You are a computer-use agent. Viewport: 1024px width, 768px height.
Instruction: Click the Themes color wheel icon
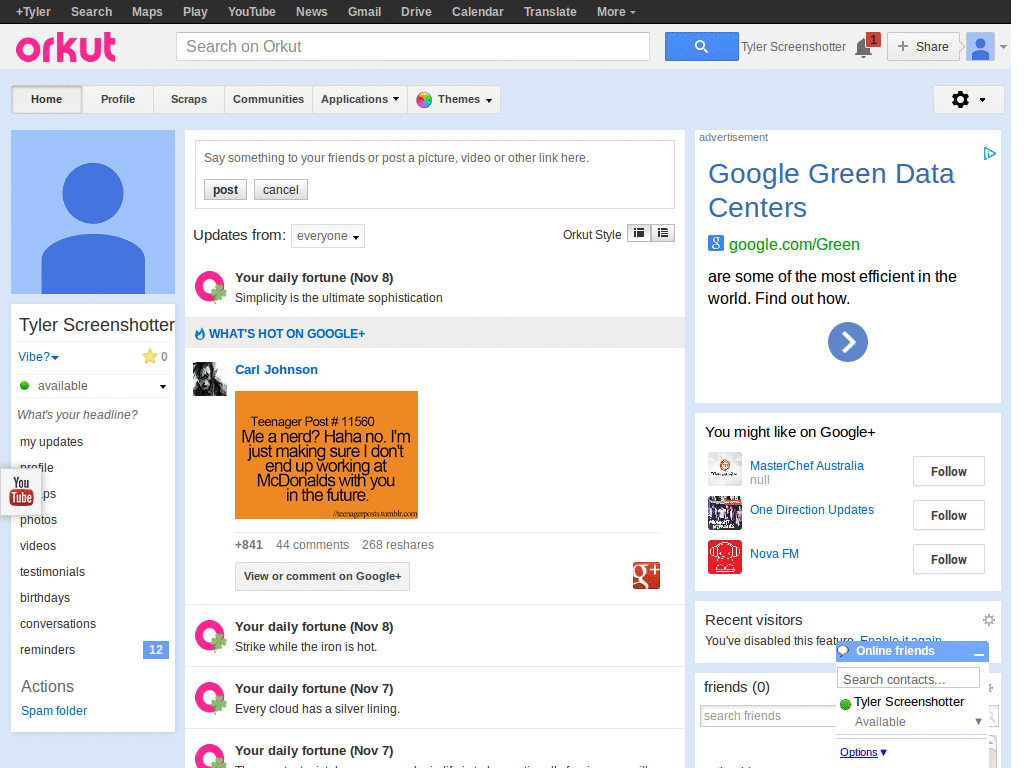click(424, 99)
